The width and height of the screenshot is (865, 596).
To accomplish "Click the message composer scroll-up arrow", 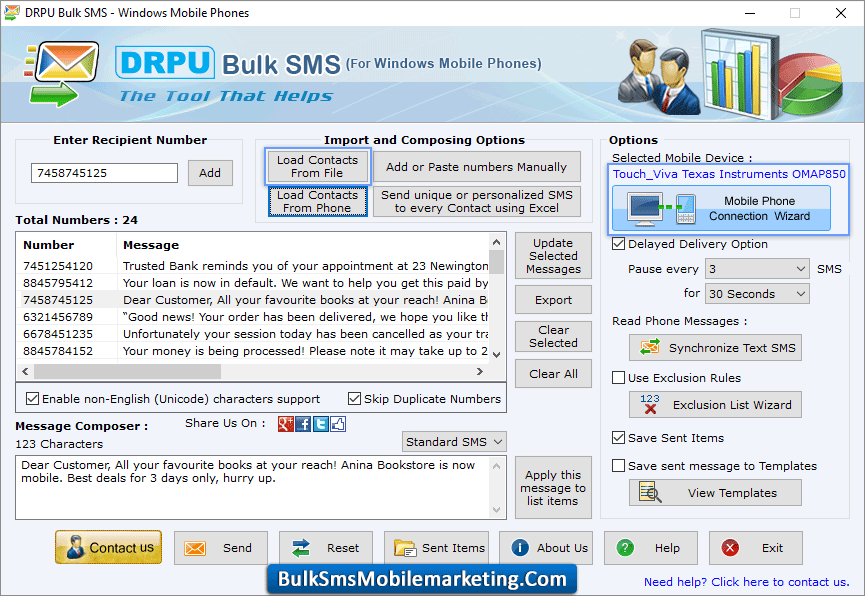I will [496, 466].
